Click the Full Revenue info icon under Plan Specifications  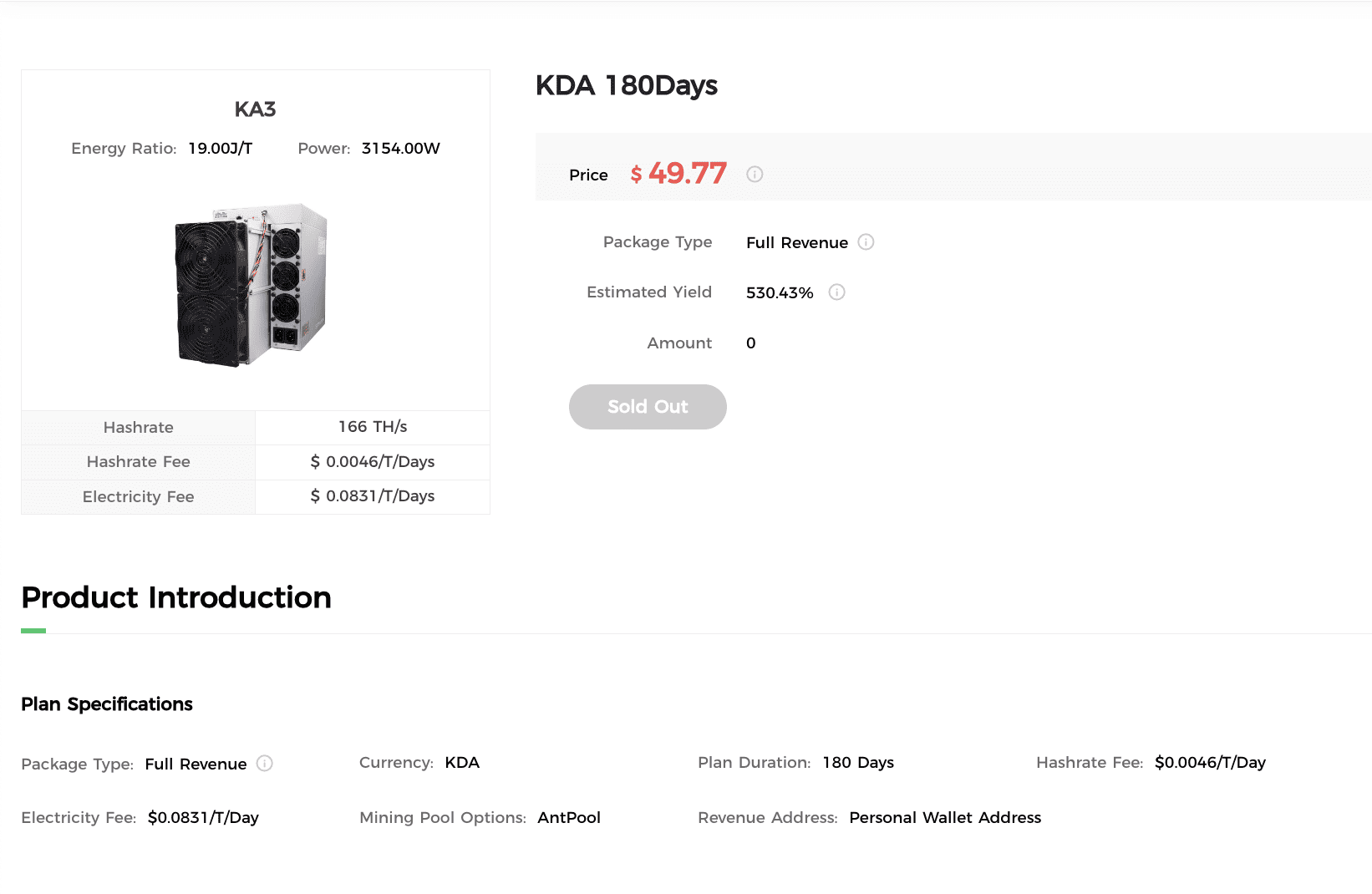pos(265,764)
